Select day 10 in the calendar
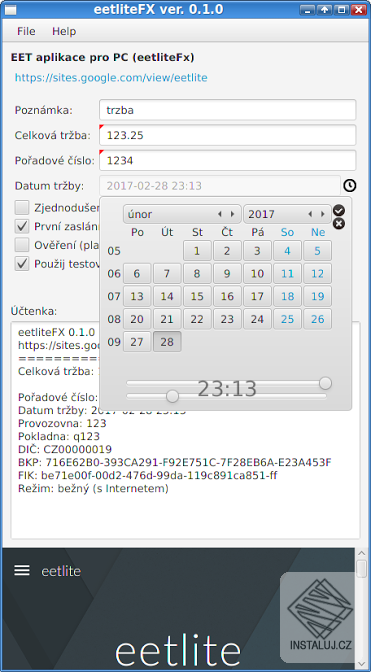Viewport: 371px width, 672px height. pos(257,273)
